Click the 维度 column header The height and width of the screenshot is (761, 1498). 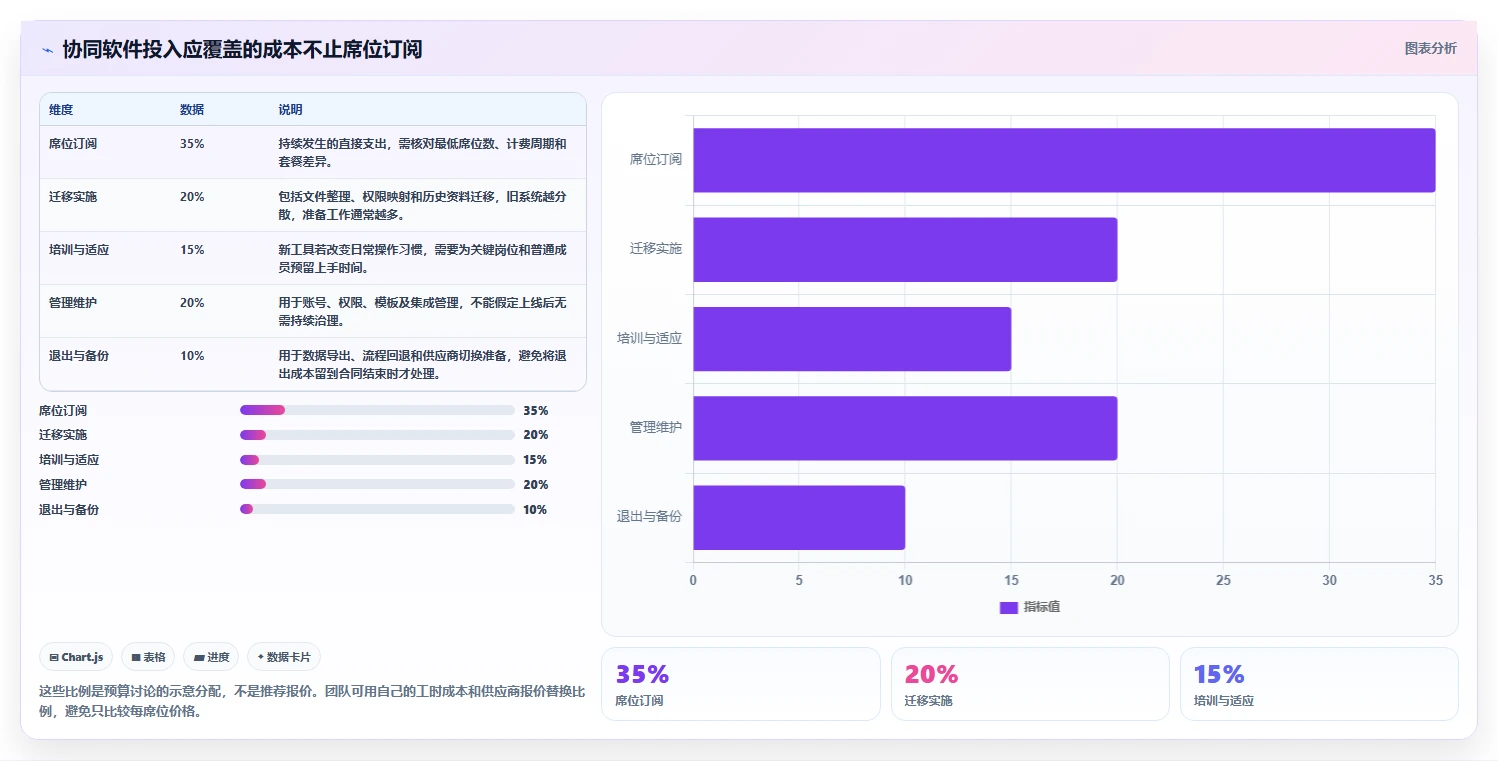point(61,110)
